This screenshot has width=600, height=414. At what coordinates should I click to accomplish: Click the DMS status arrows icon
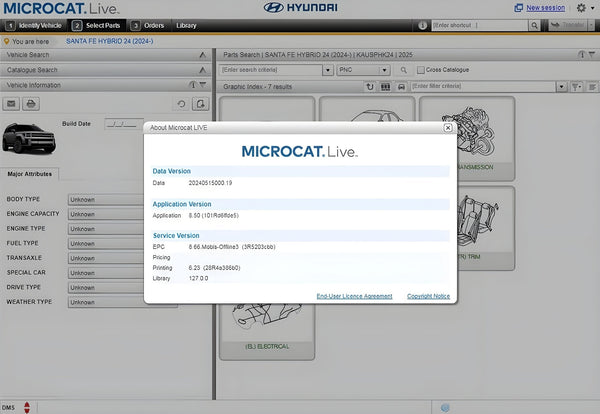[x=27, y=407]
